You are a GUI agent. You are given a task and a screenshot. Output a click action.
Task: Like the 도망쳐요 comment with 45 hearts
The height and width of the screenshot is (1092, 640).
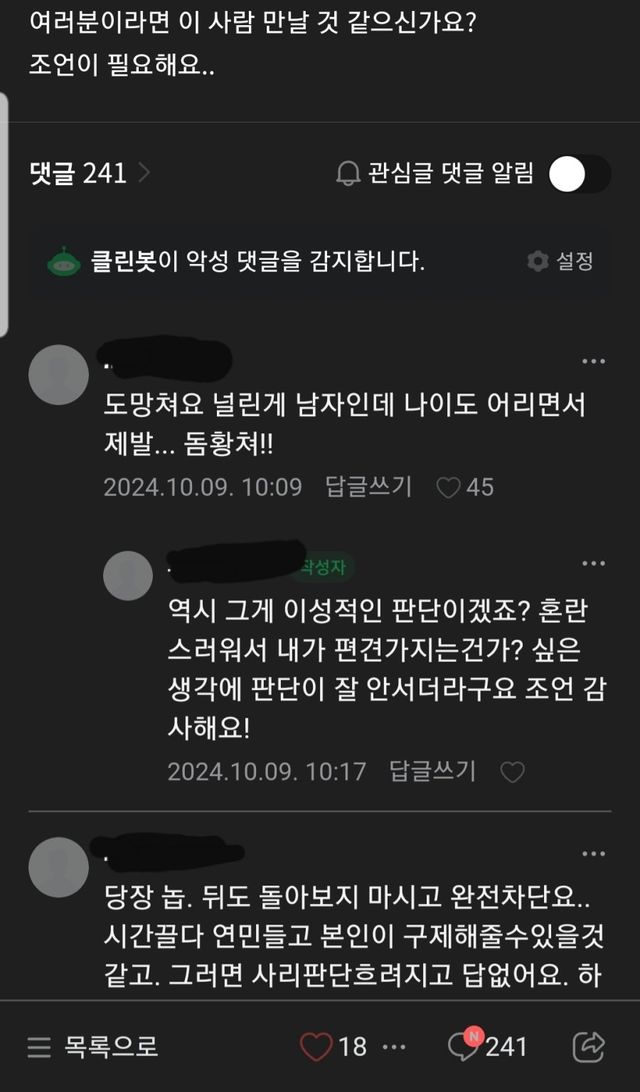point(448,488)
